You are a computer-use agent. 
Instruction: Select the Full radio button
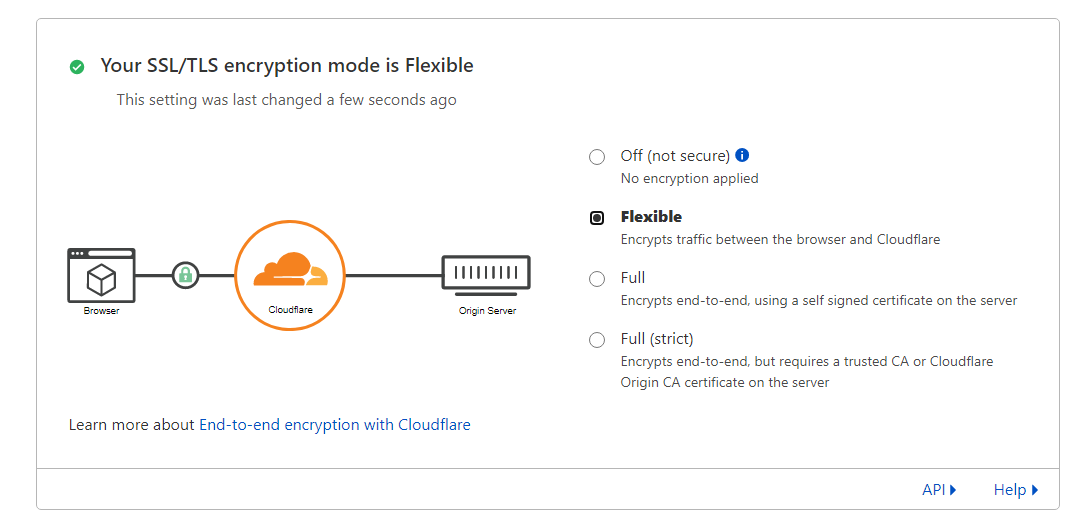click(x=597, y=279)
